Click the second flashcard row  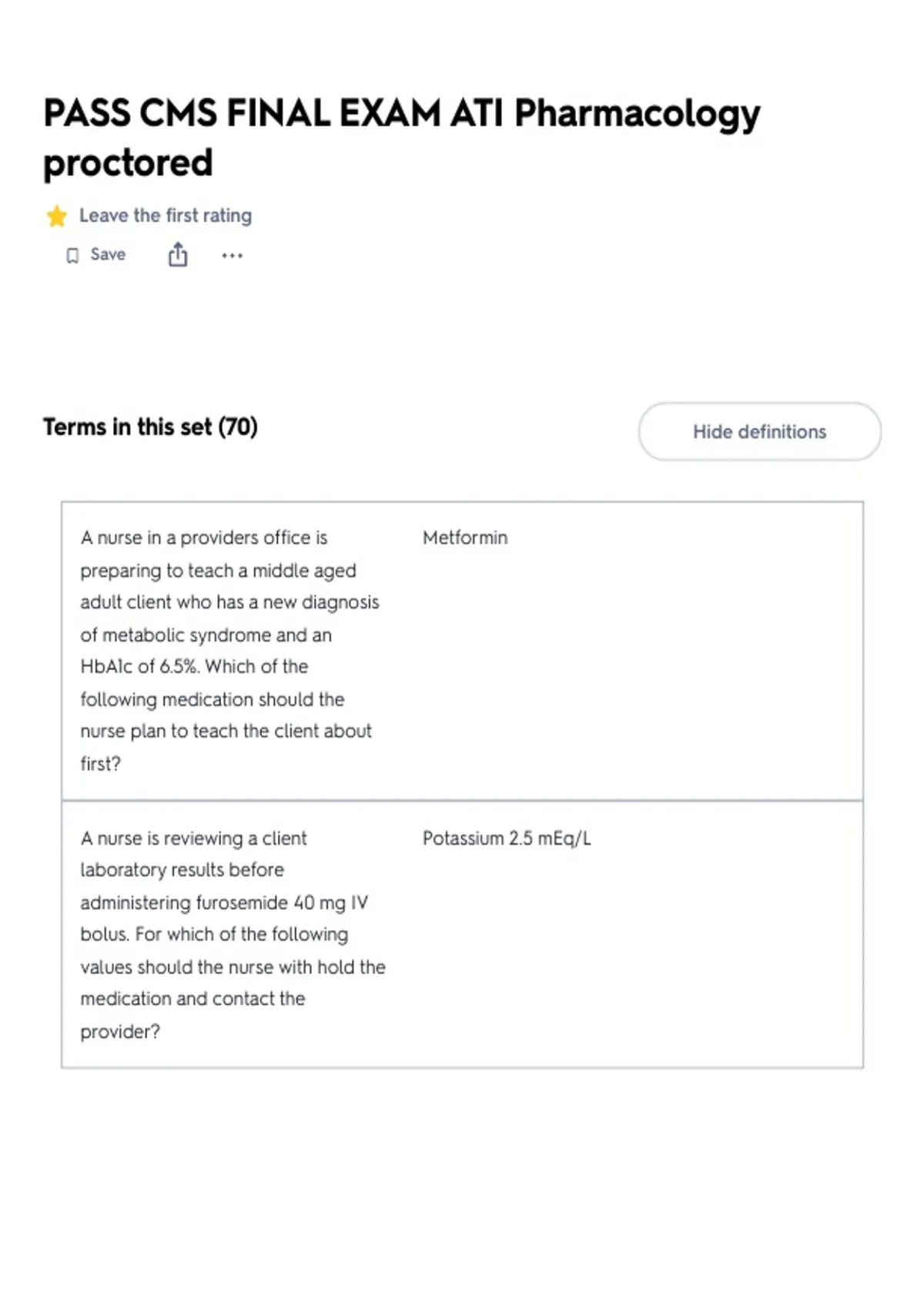(x=462, y=934)
